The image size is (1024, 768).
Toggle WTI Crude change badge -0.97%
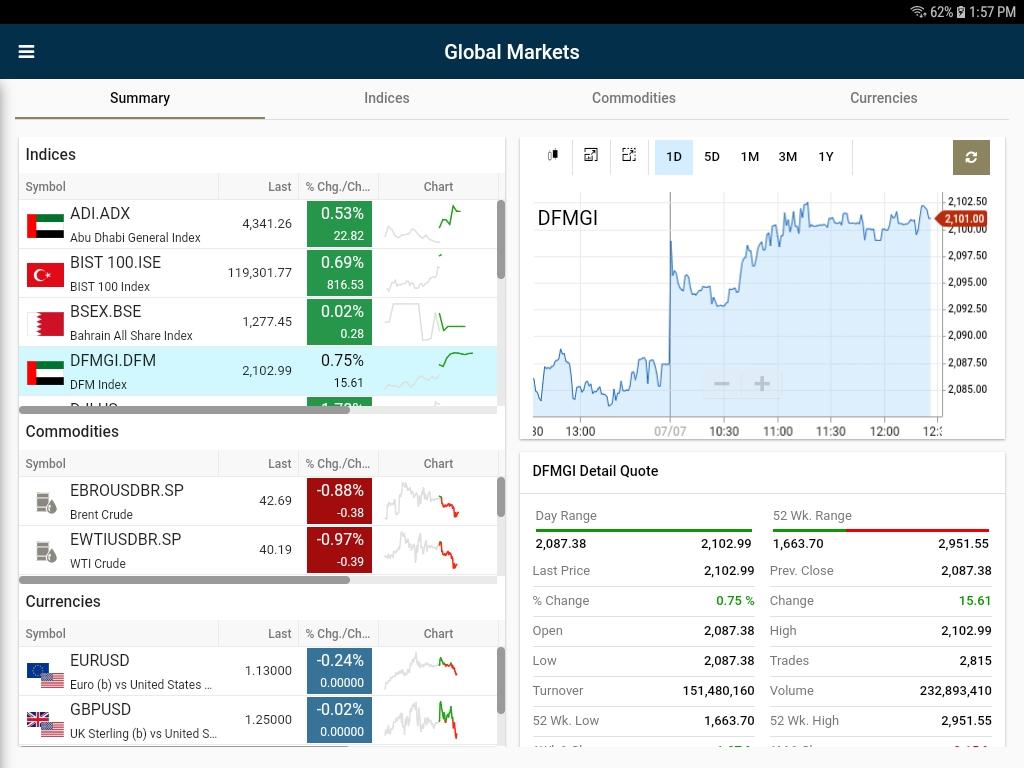pos(340,550)
